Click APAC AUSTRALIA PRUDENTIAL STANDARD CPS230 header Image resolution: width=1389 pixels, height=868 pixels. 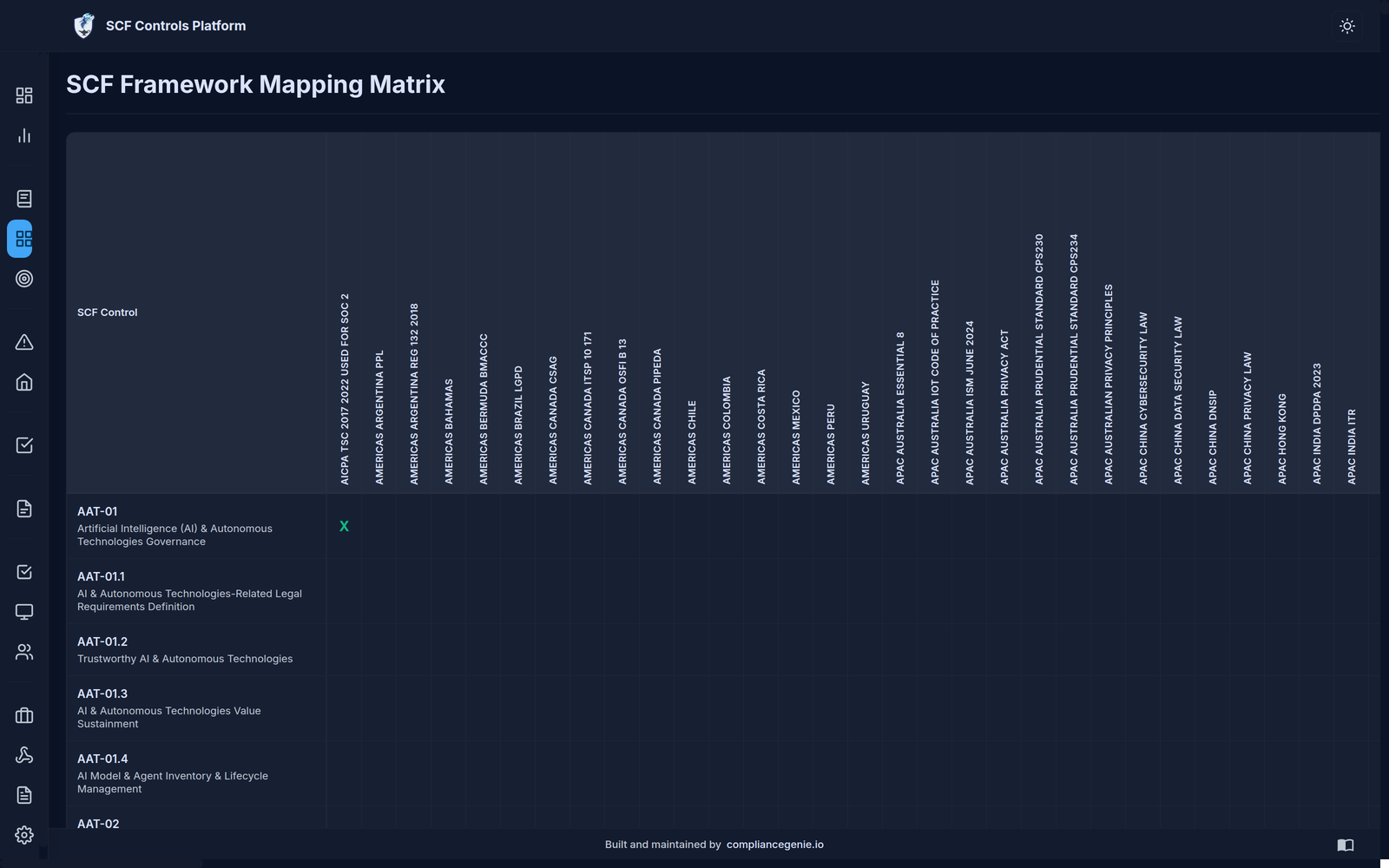tap(1039, 359)
